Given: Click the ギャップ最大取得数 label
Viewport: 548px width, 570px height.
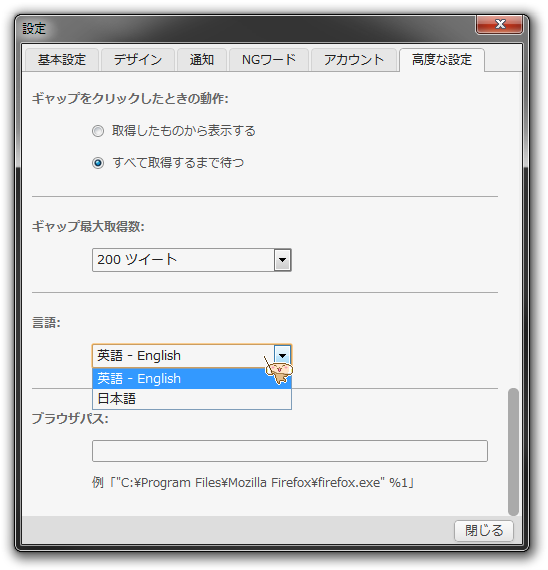Looking at the screenshot, I should [88, 226].
